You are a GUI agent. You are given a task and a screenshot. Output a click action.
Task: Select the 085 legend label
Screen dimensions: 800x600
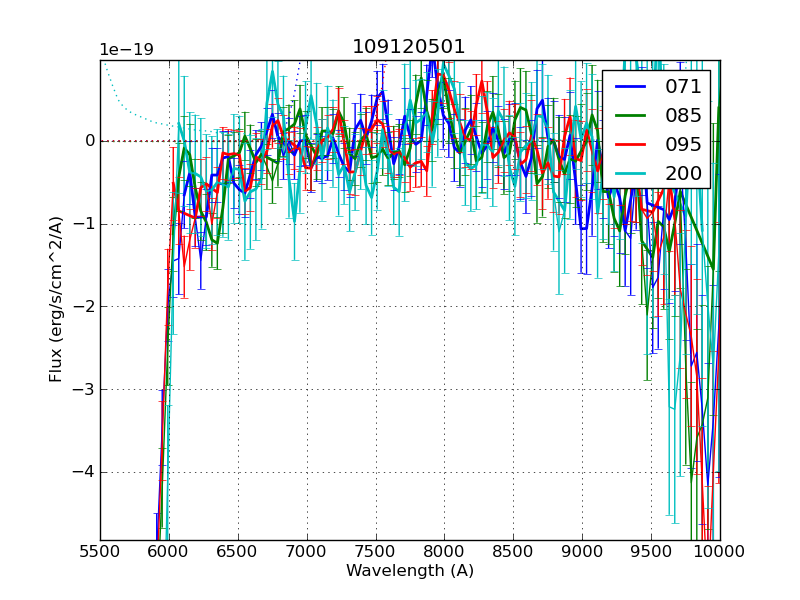[x=683, y=116]
